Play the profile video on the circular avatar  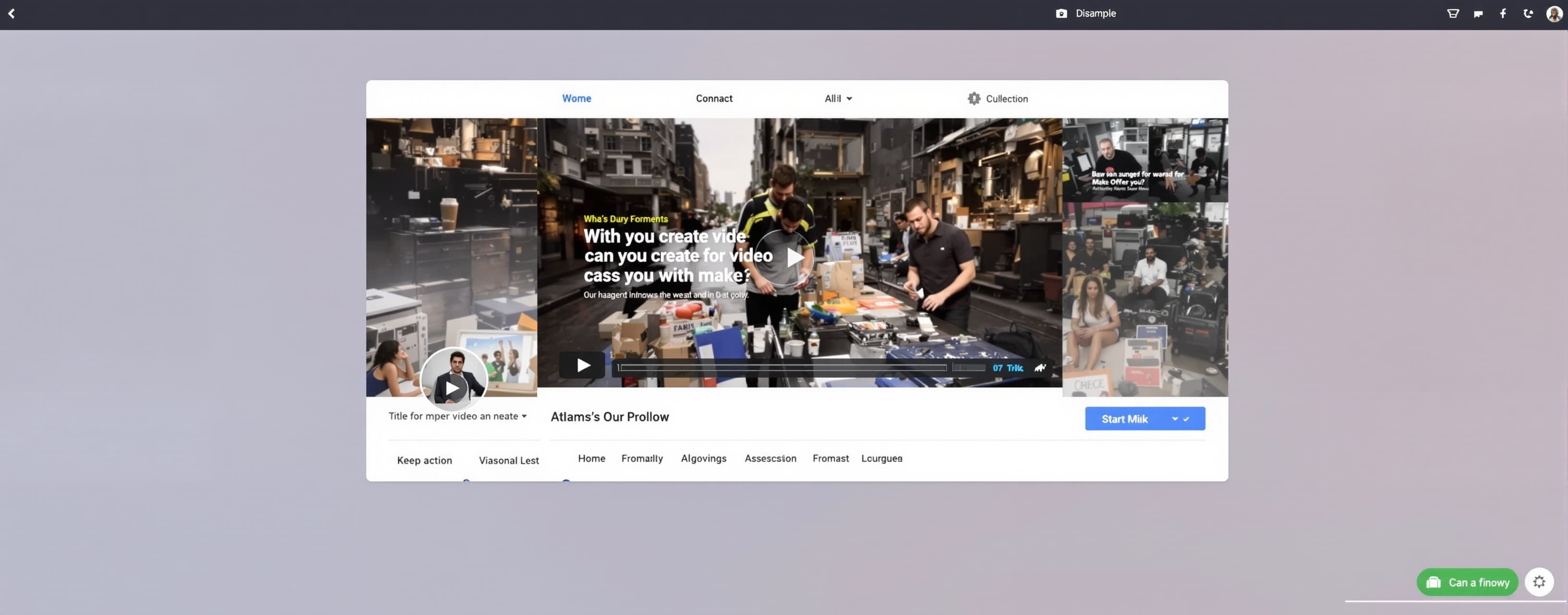click(x=453, y=387)
